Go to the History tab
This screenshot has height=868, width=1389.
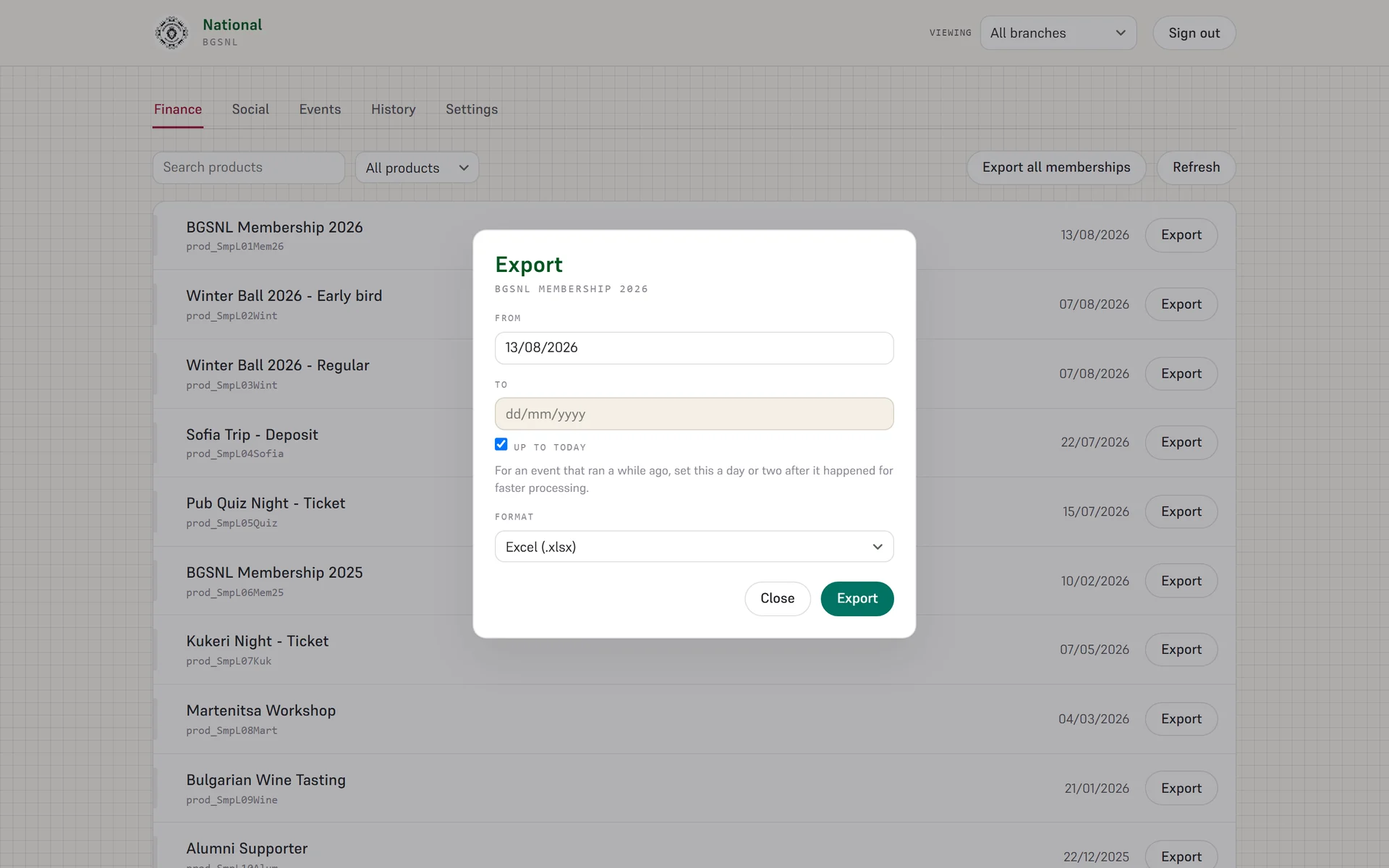click(394, 109)
